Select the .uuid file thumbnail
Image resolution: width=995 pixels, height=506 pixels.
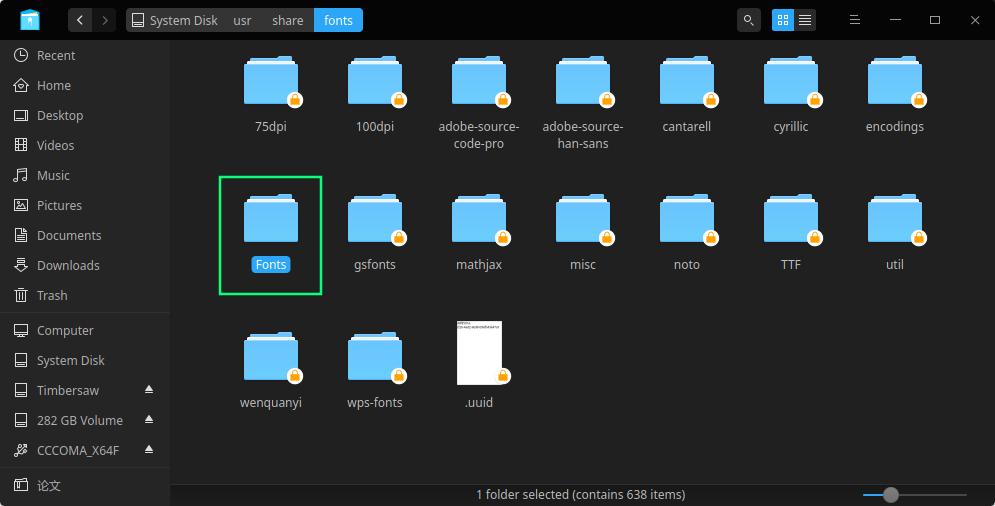(479, 353)
